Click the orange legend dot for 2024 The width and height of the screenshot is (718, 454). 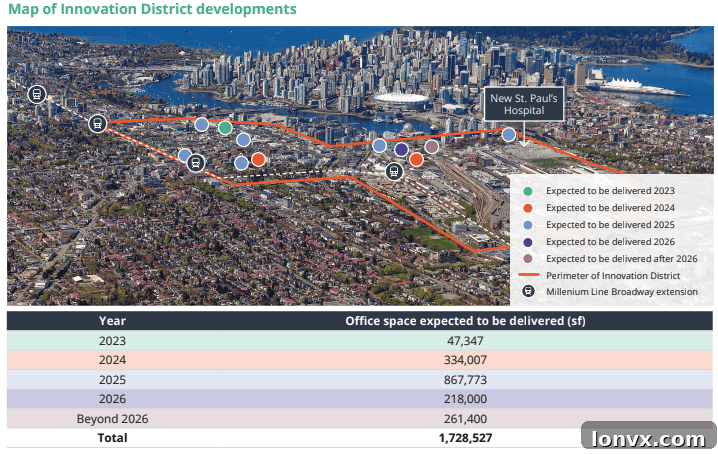pos(528,208)
